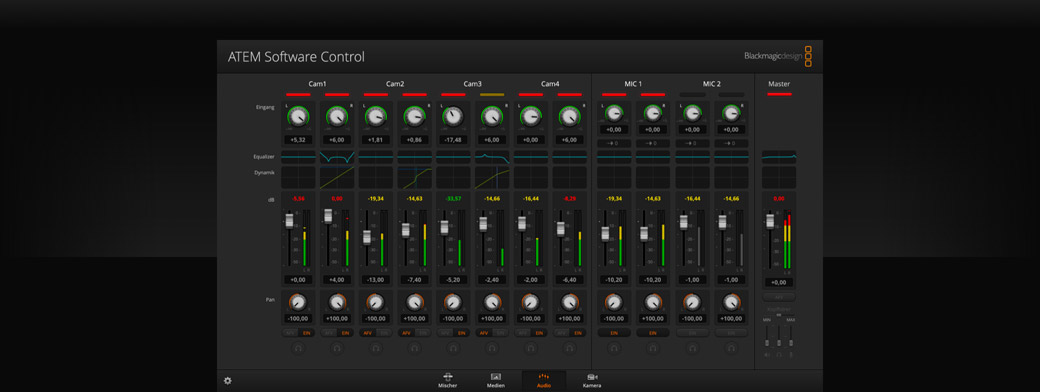Click the Cam1 left Pan knob
The image size is (1040, 392).
coord(298,303)
